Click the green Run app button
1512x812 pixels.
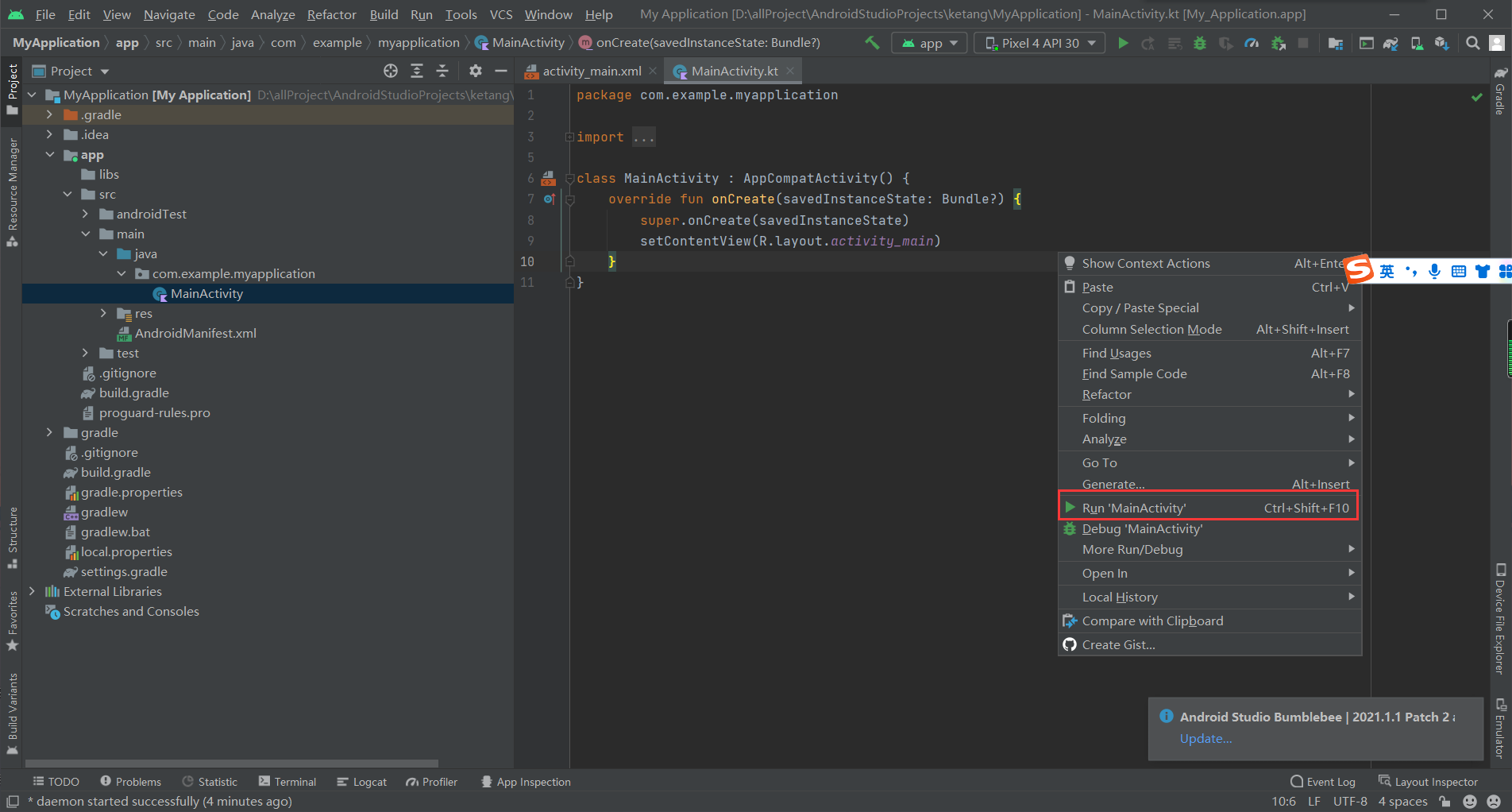(x=1123, y=43)
